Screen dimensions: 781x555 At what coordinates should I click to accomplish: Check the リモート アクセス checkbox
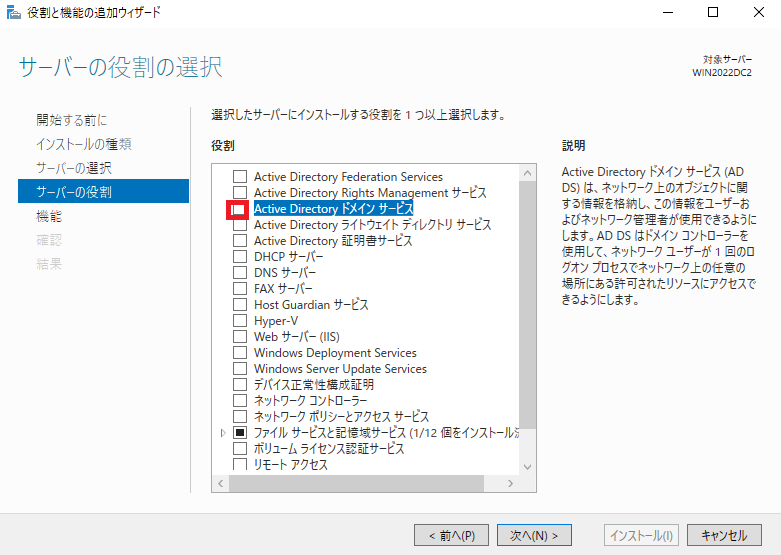(240, 464)
